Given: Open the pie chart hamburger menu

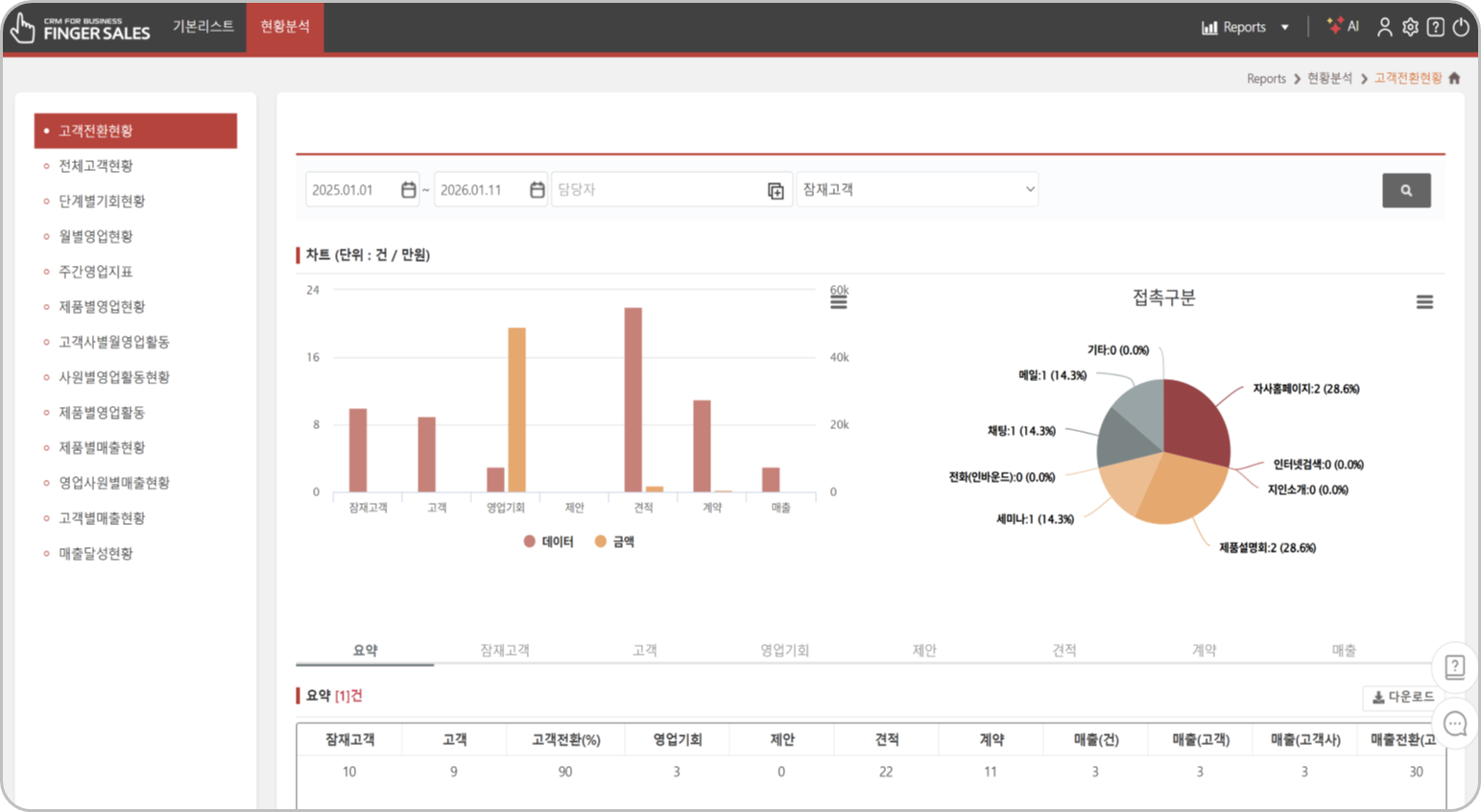Looking at the screenshot, I should [1424, 302].
